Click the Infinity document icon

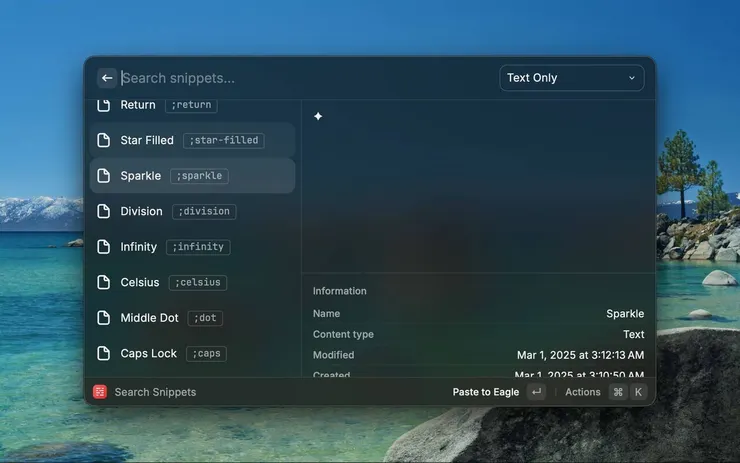coord(103,247)
